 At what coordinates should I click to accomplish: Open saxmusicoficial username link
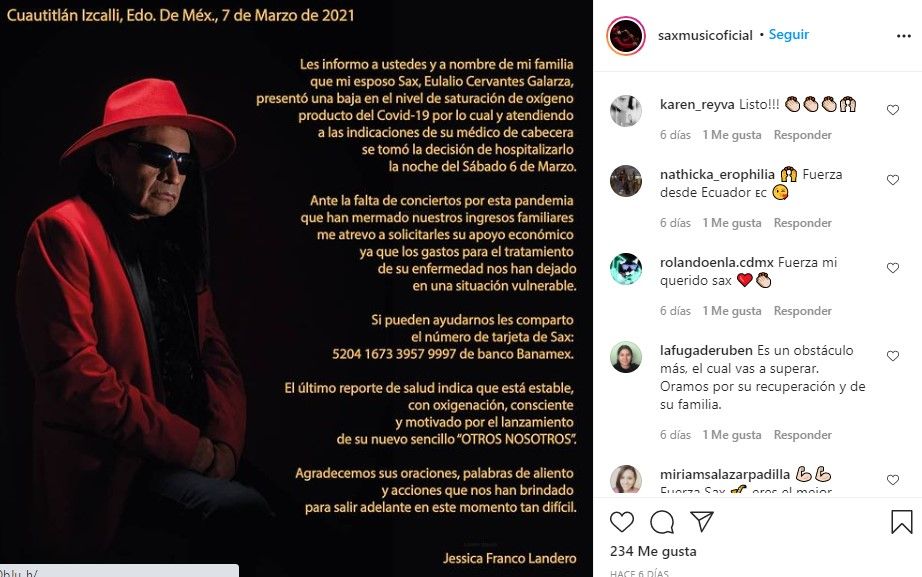pos(705,35)
